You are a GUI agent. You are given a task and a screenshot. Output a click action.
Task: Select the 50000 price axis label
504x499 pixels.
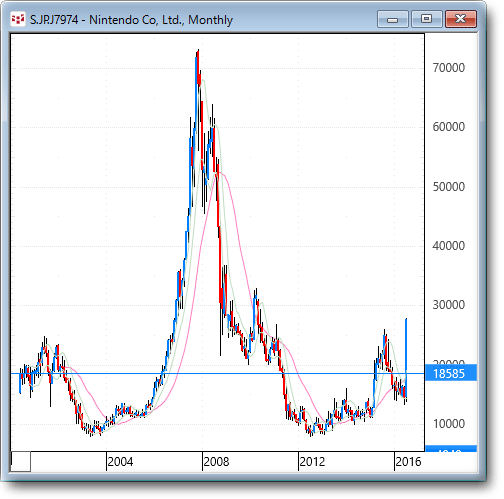click(x=448, y=187)
